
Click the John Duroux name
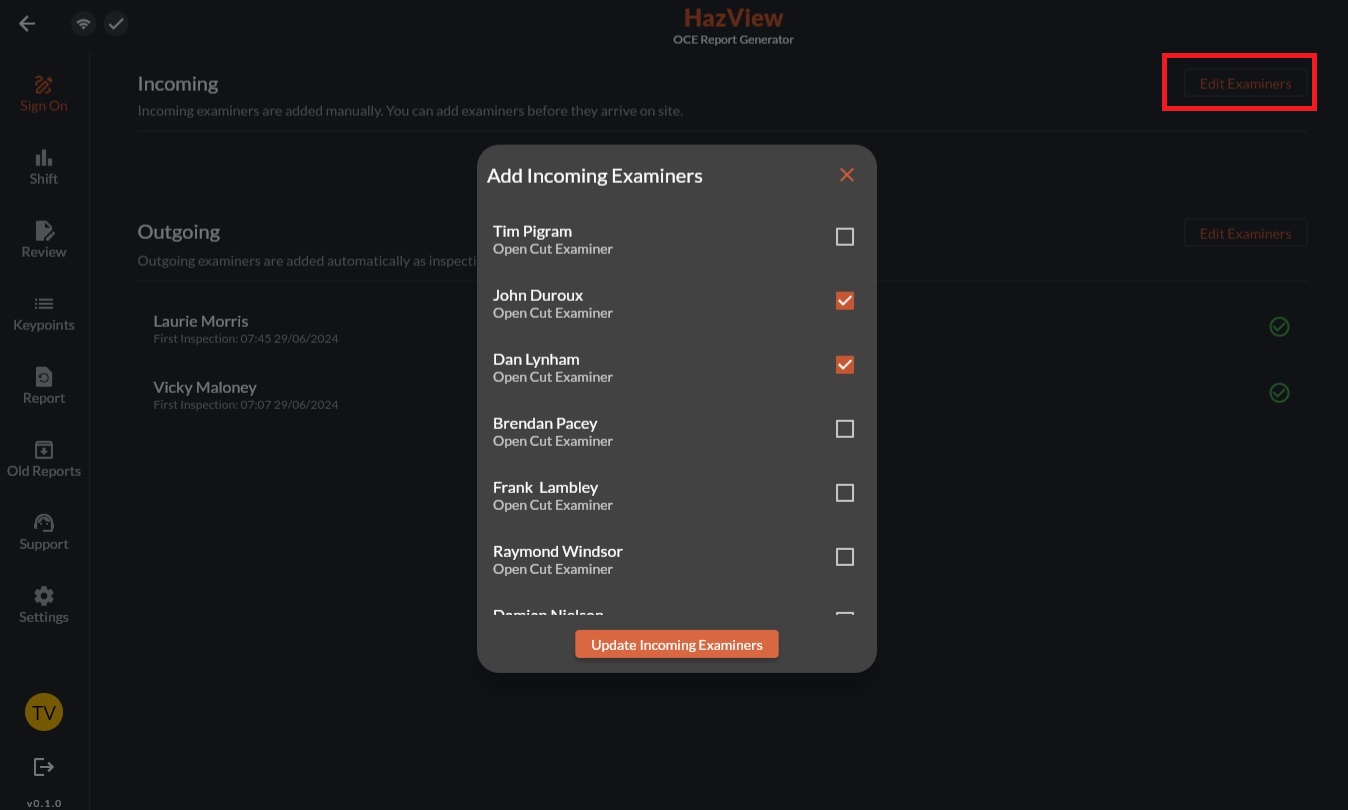click(x=538, y=295)
